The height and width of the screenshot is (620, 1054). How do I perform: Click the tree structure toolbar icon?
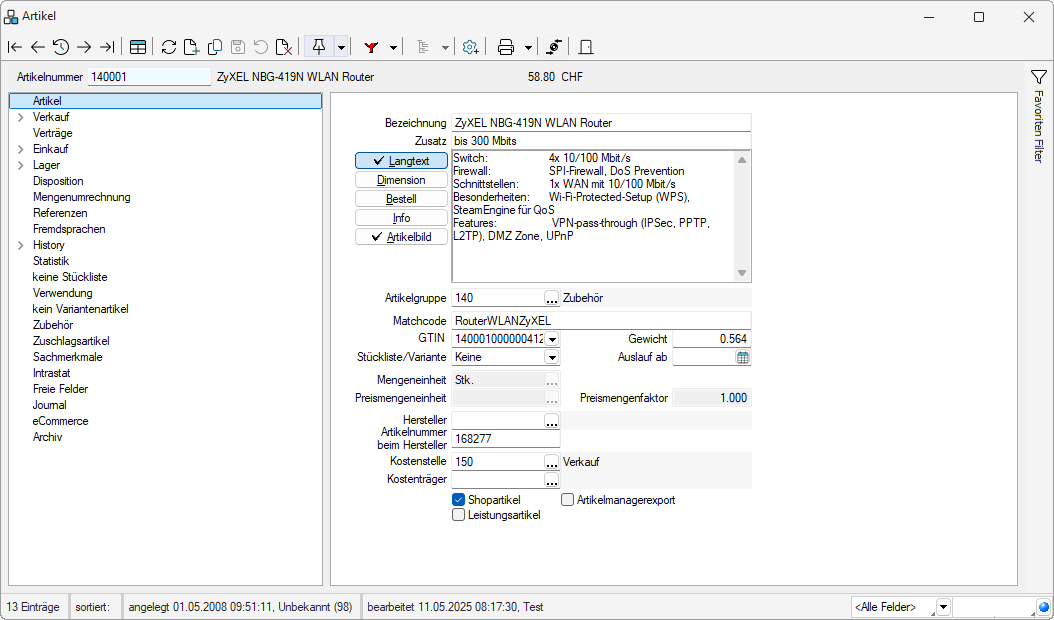423,47
